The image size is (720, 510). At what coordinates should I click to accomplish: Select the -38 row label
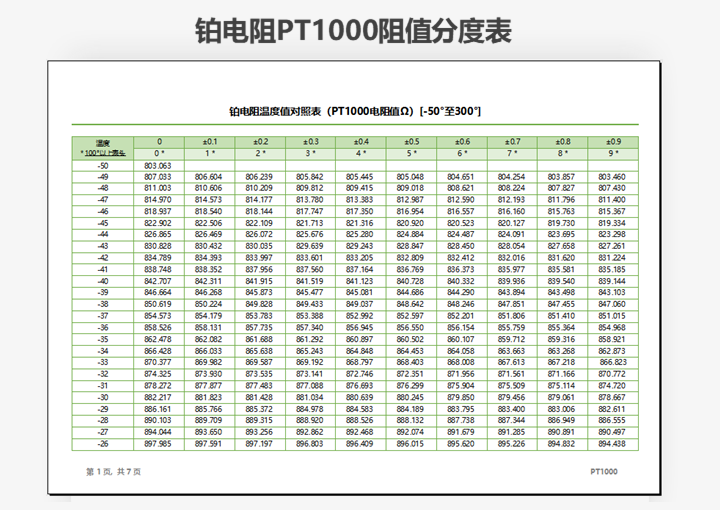click(x=103, y=304)
